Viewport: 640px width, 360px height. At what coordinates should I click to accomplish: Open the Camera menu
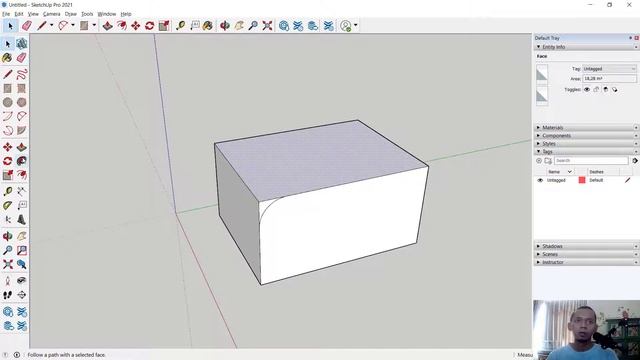click(51, 14)
